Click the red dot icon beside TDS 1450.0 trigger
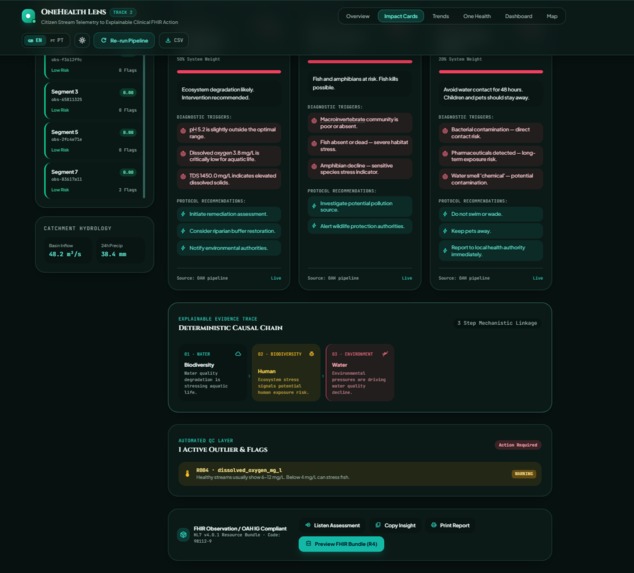The width and height of the screenshot is (634, 573). pyautogui.click(x=183, y=176)
